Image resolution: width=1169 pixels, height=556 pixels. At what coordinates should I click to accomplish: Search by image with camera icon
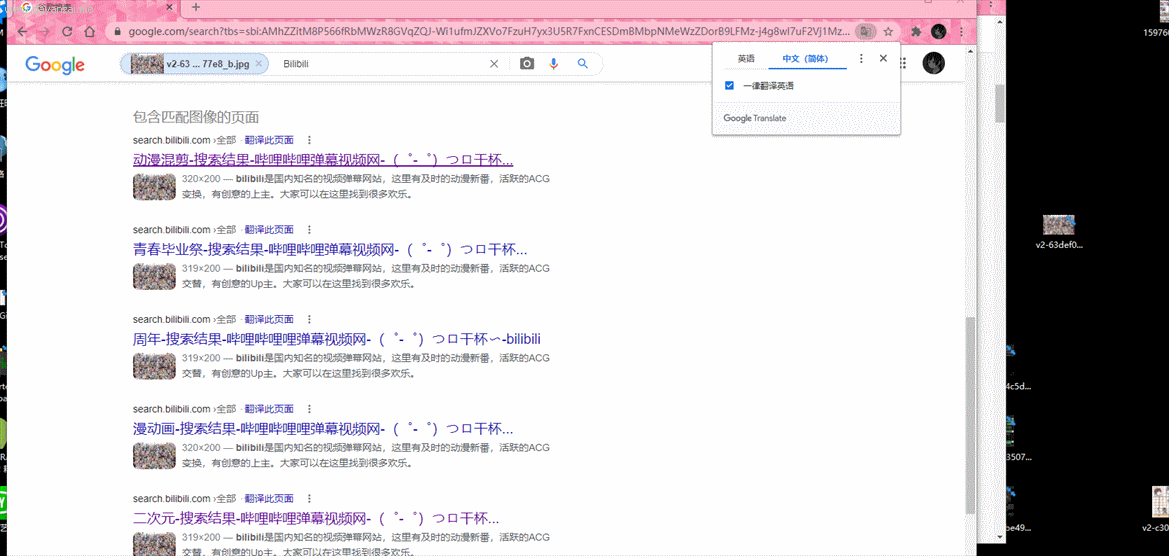coord(527,64)
